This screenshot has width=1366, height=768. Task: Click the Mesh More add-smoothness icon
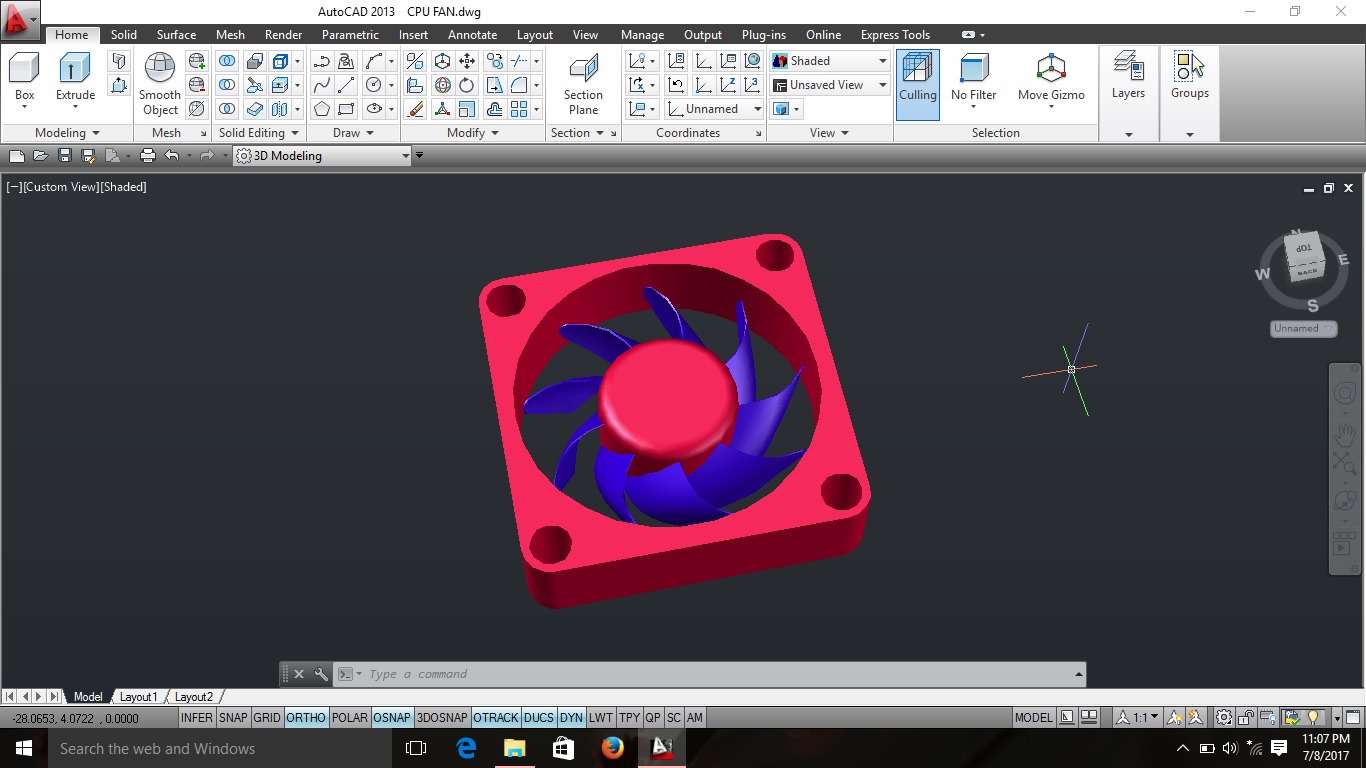(x=197, y=61)
